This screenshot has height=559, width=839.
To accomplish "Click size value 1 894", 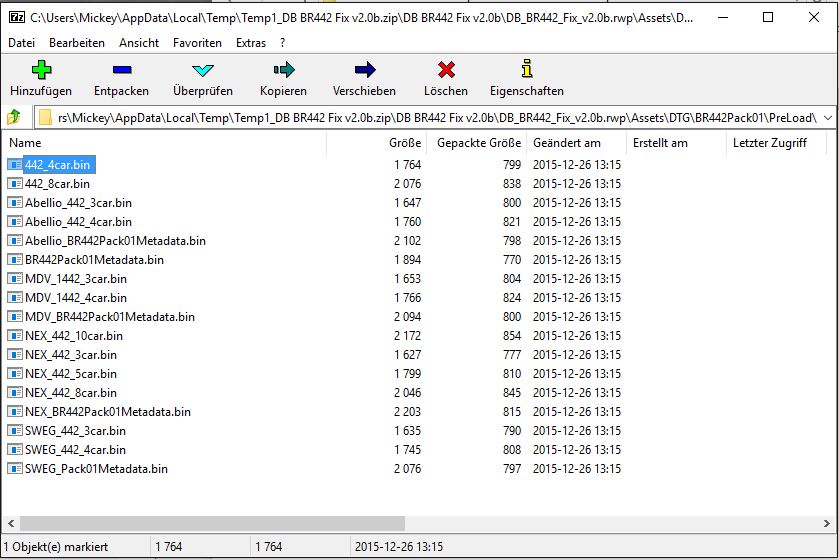I will coord(408,259).
